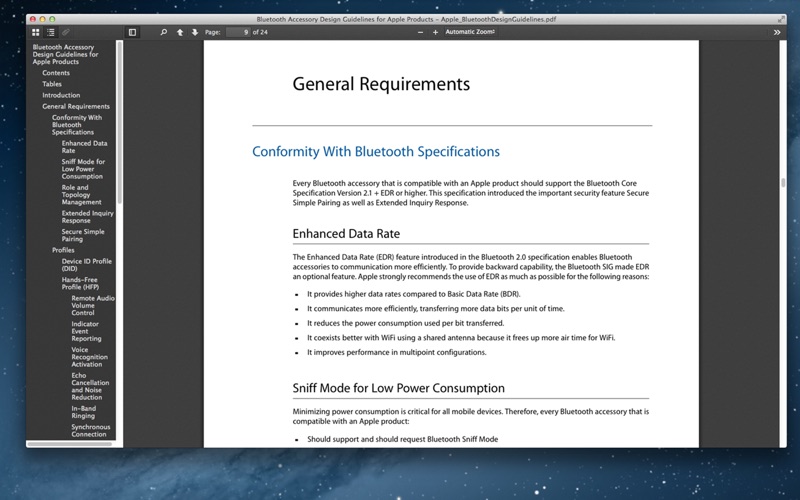This screenshot has width=800, height=500.
Task: Open 'Bluetooth Accessory Design Guidelines' outline root
Action: point(65,54)
